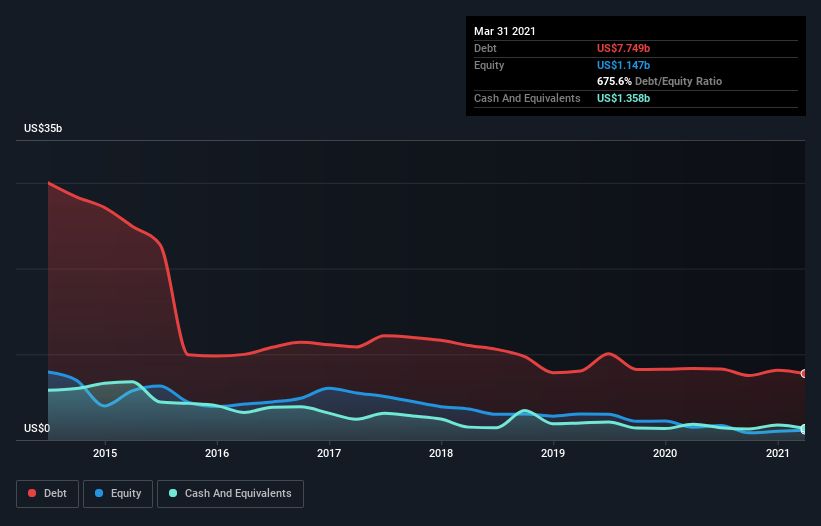821x526 pixels.
Task: Click the 2017 x-axis label
Action: (x=329, y=453)
